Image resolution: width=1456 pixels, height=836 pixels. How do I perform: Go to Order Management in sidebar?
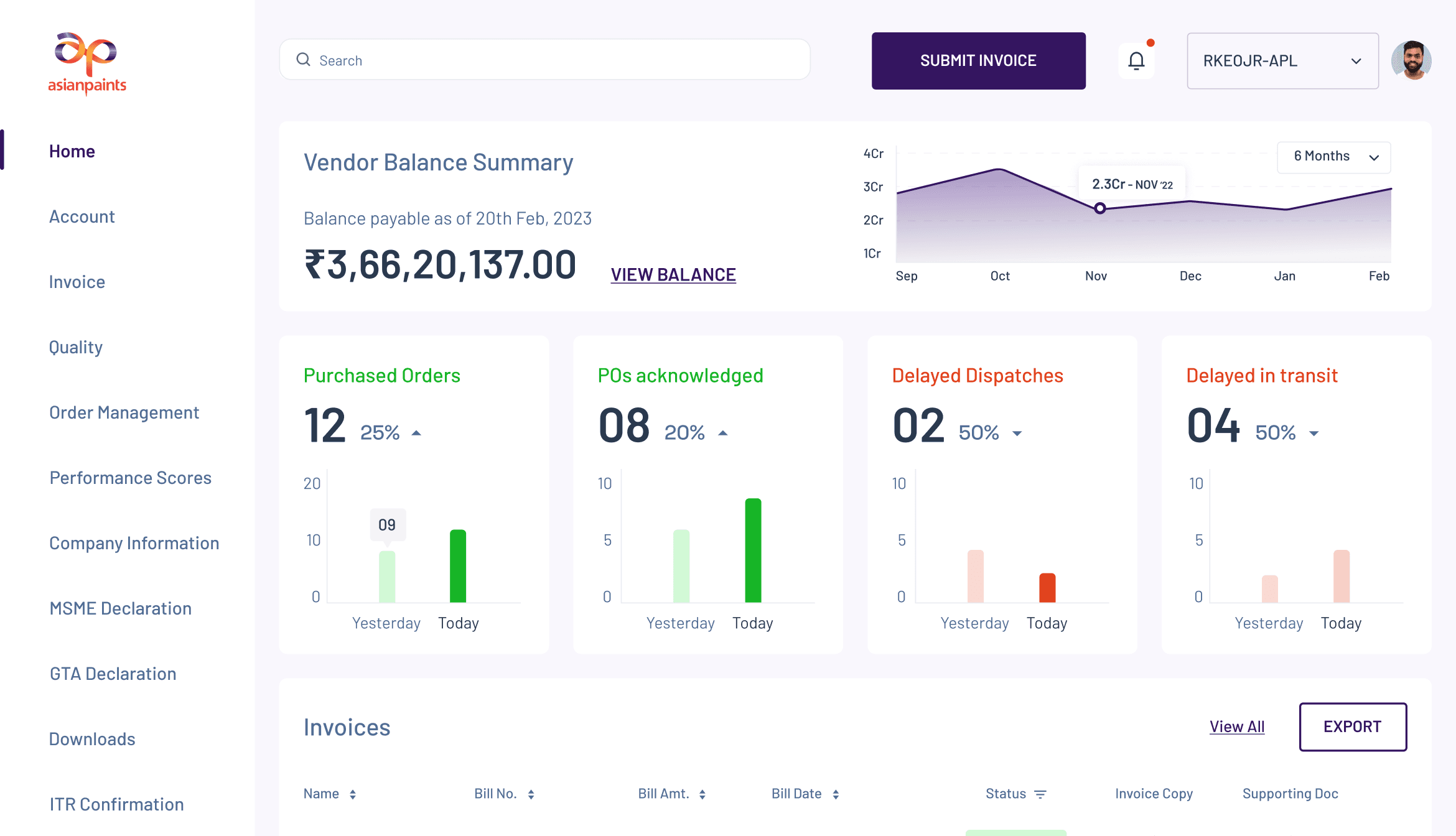124,412
